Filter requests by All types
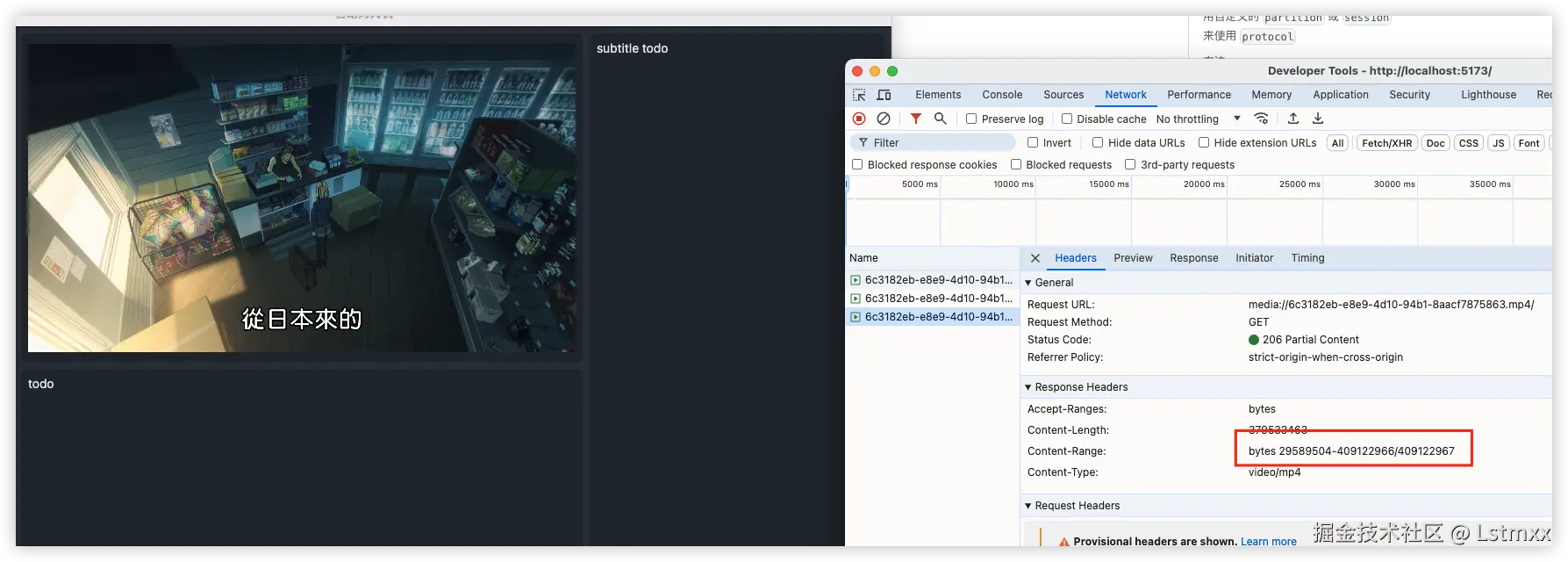Viewport: 1568px width, 562px height. click(x=1337, y=143)
